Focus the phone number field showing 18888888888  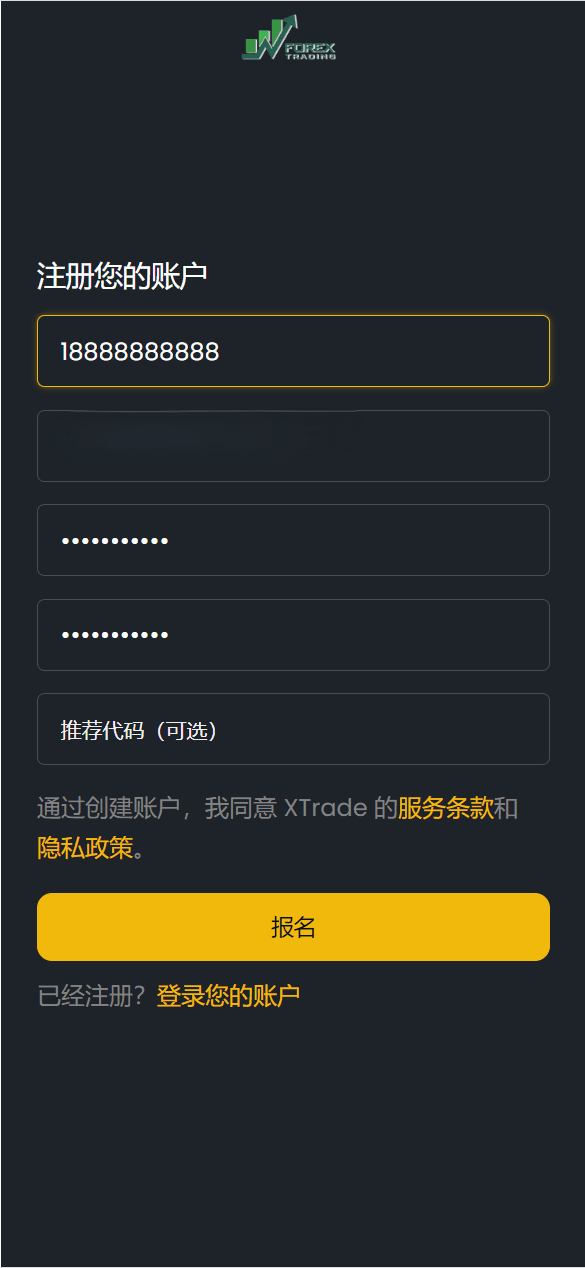pos(293,351)
